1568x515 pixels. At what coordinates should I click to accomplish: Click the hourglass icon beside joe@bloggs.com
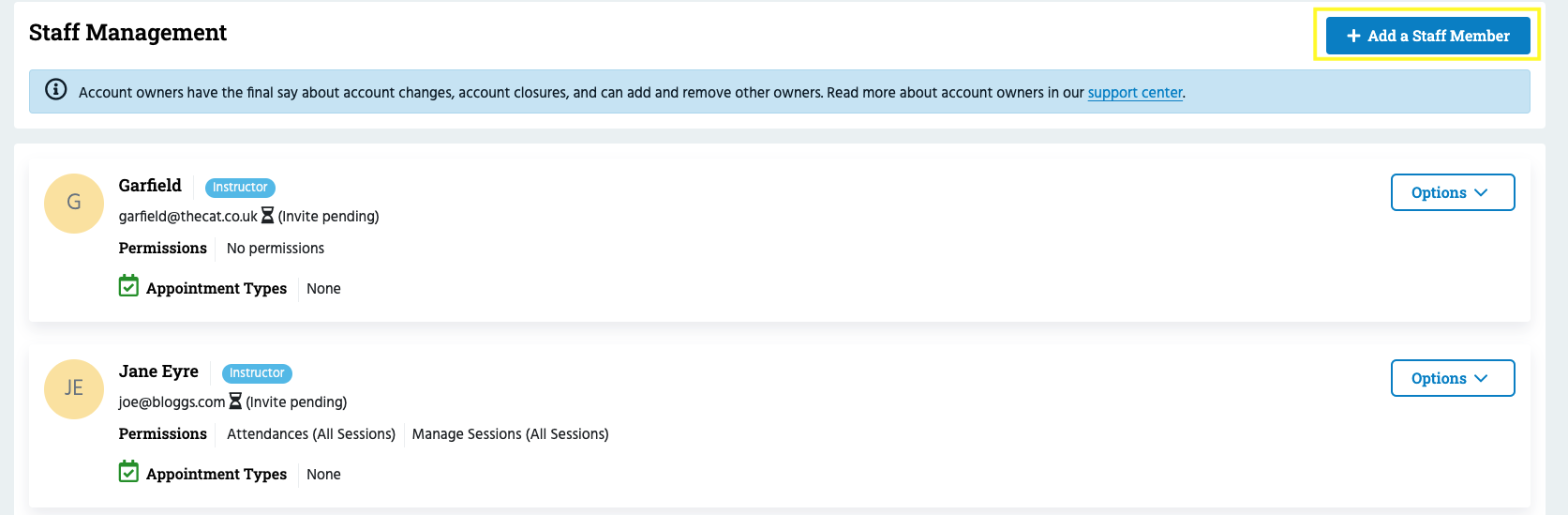point(235,401)
